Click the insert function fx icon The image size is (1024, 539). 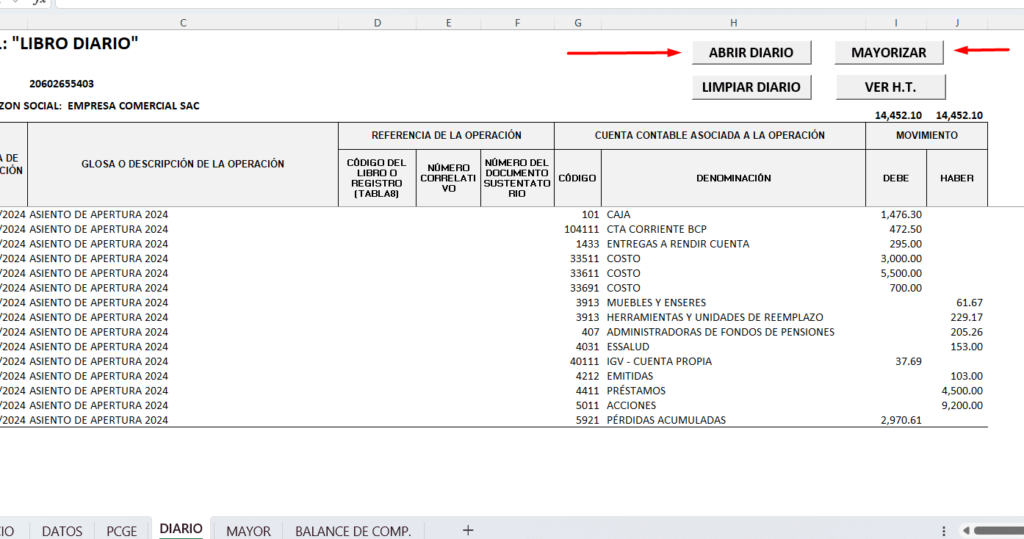point(39,3)
